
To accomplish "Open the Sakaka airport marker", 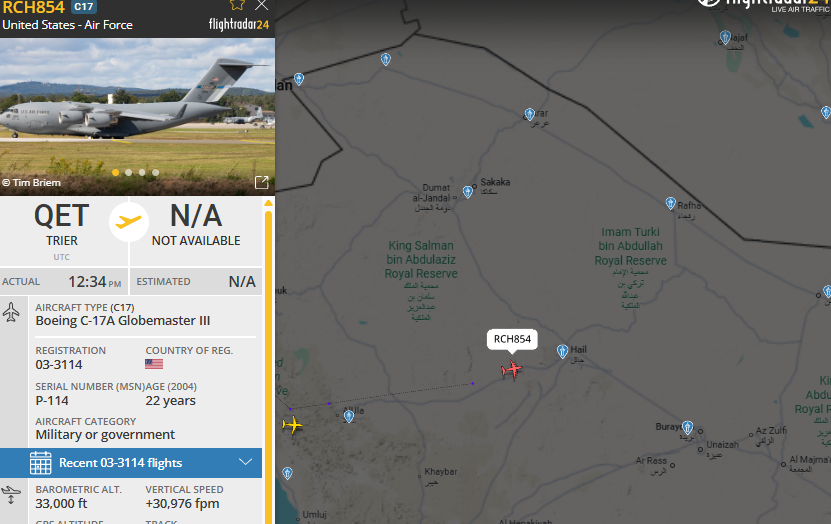I will 467,192.
